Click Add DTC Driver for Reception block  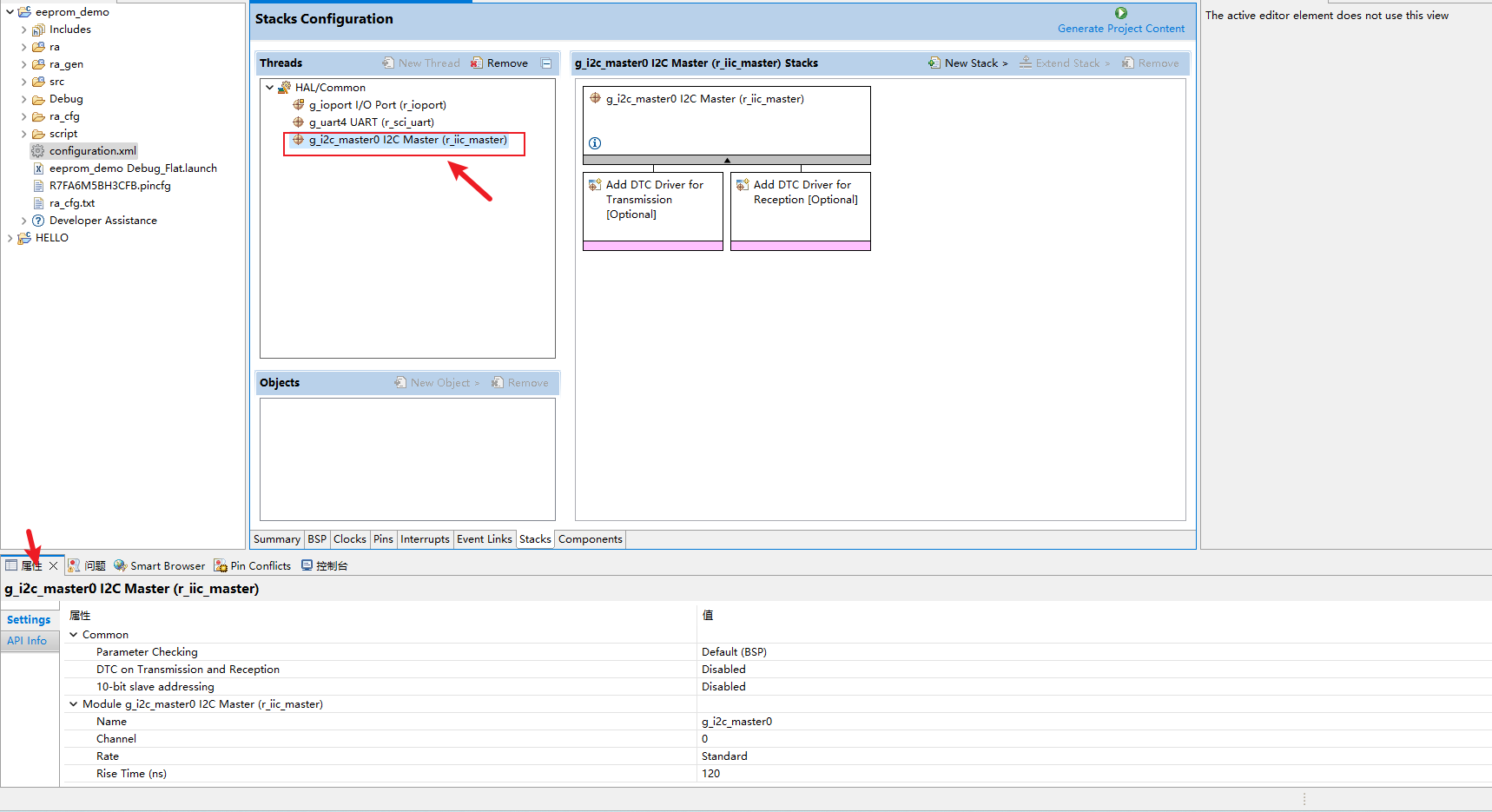801,211
